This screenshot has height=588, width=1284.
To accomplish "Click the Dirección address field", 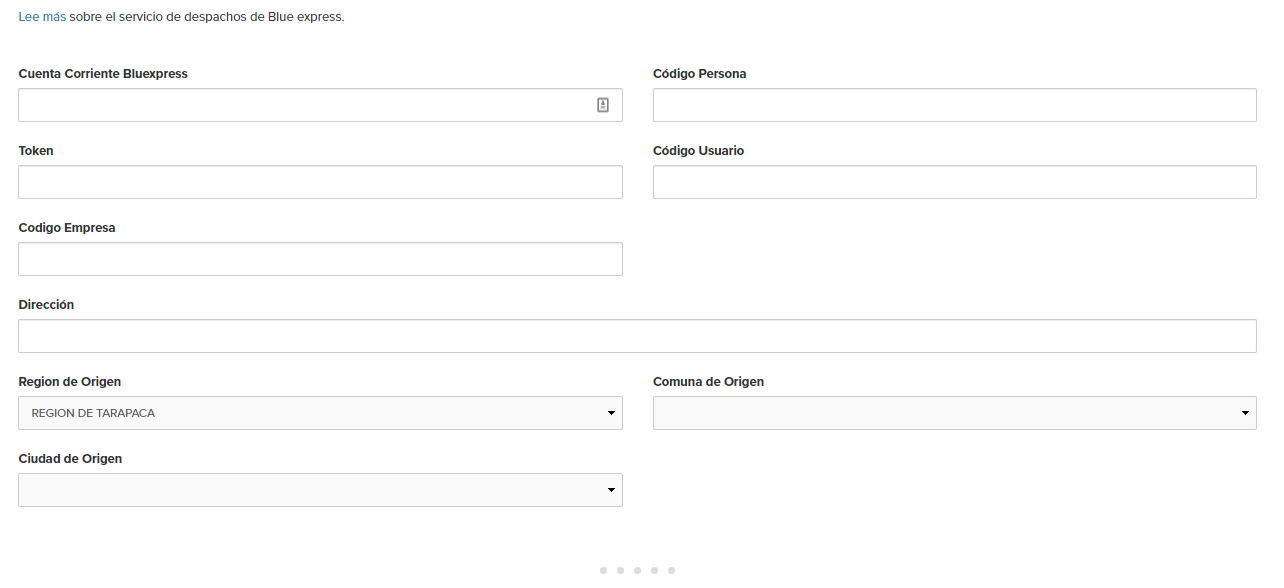I will [x=637, y=336].
